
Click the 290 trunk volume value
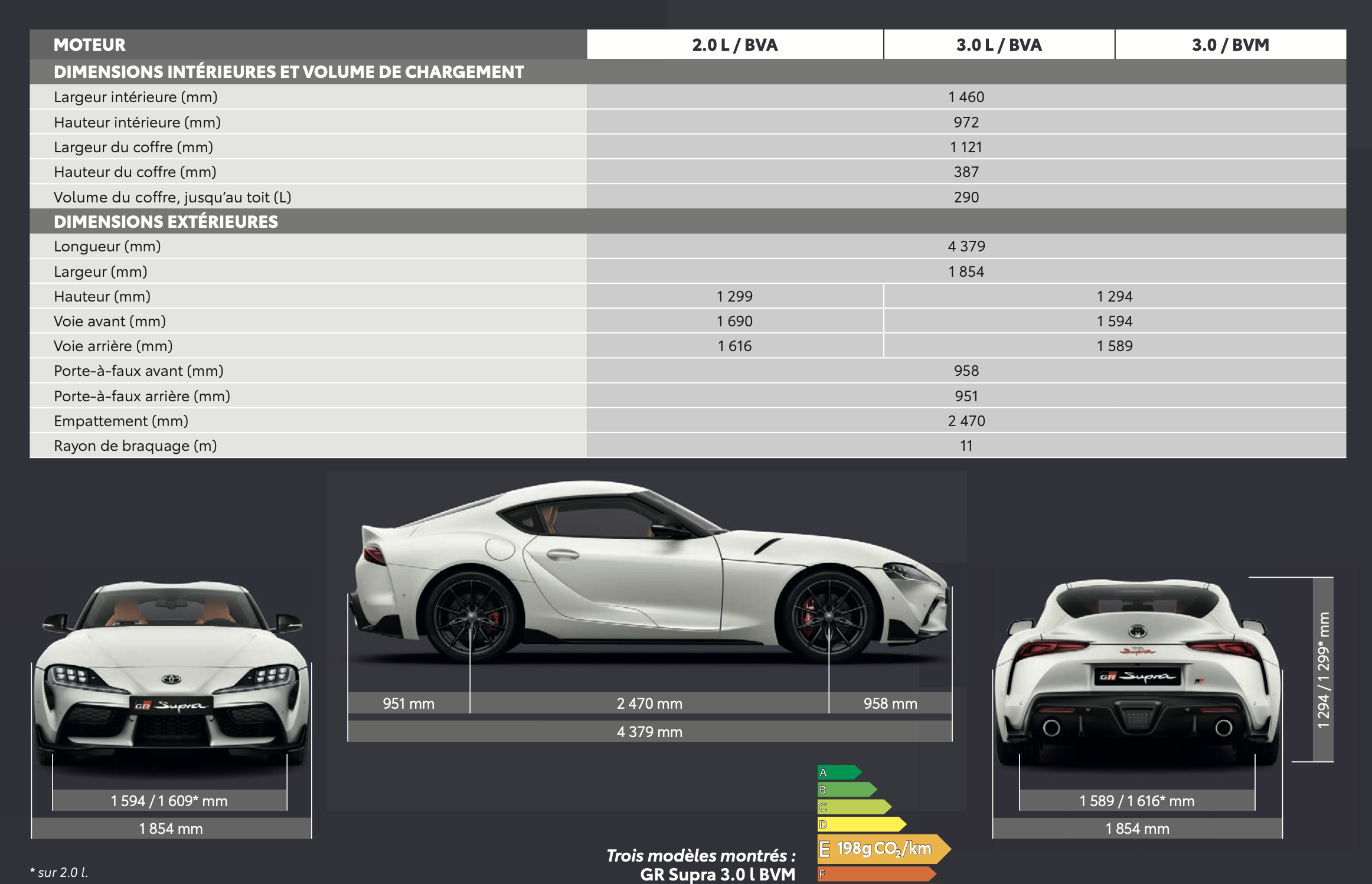click(x=966, y=197)
